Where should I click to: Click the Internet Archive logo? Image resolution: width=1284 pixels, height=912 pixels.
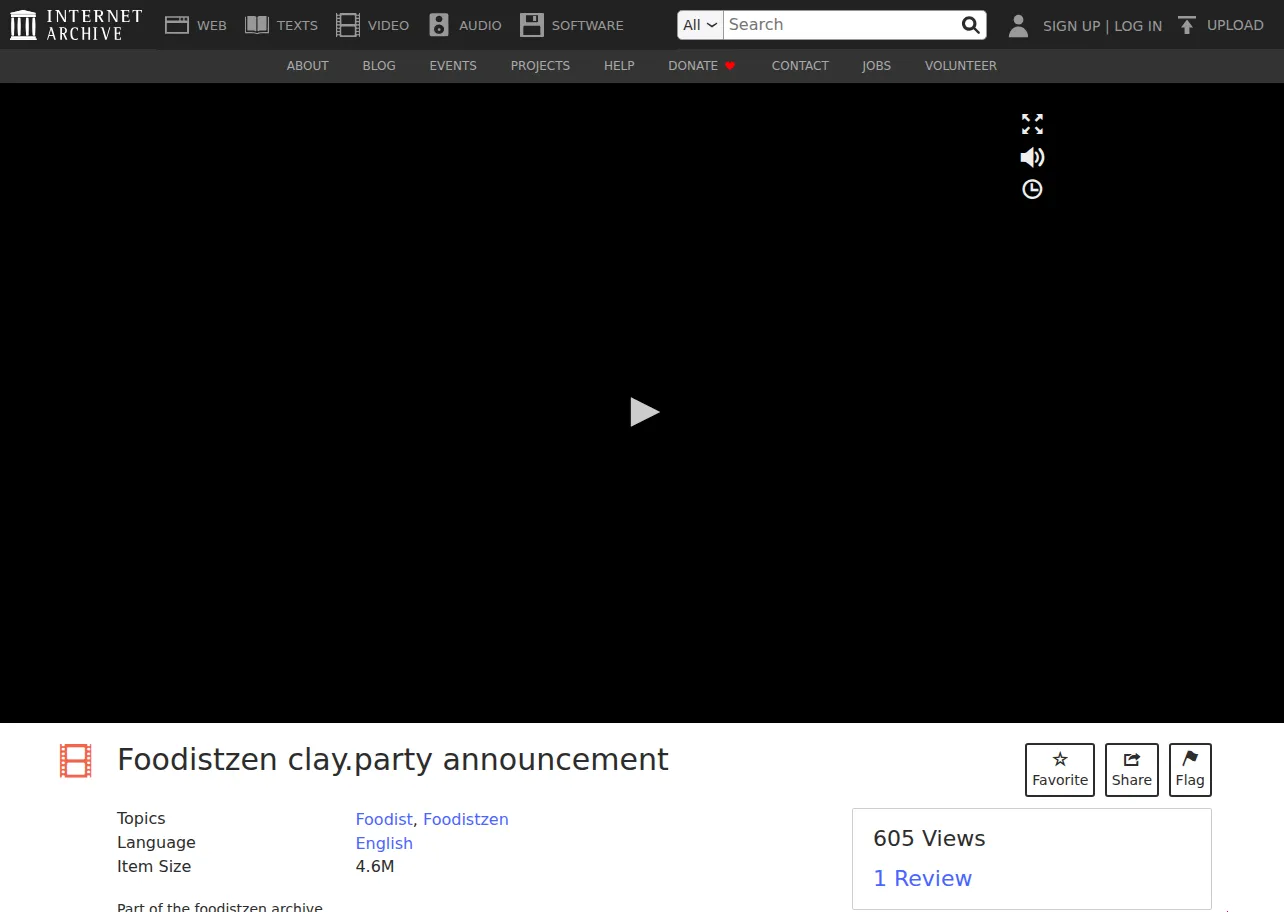[x=76, y=25]
